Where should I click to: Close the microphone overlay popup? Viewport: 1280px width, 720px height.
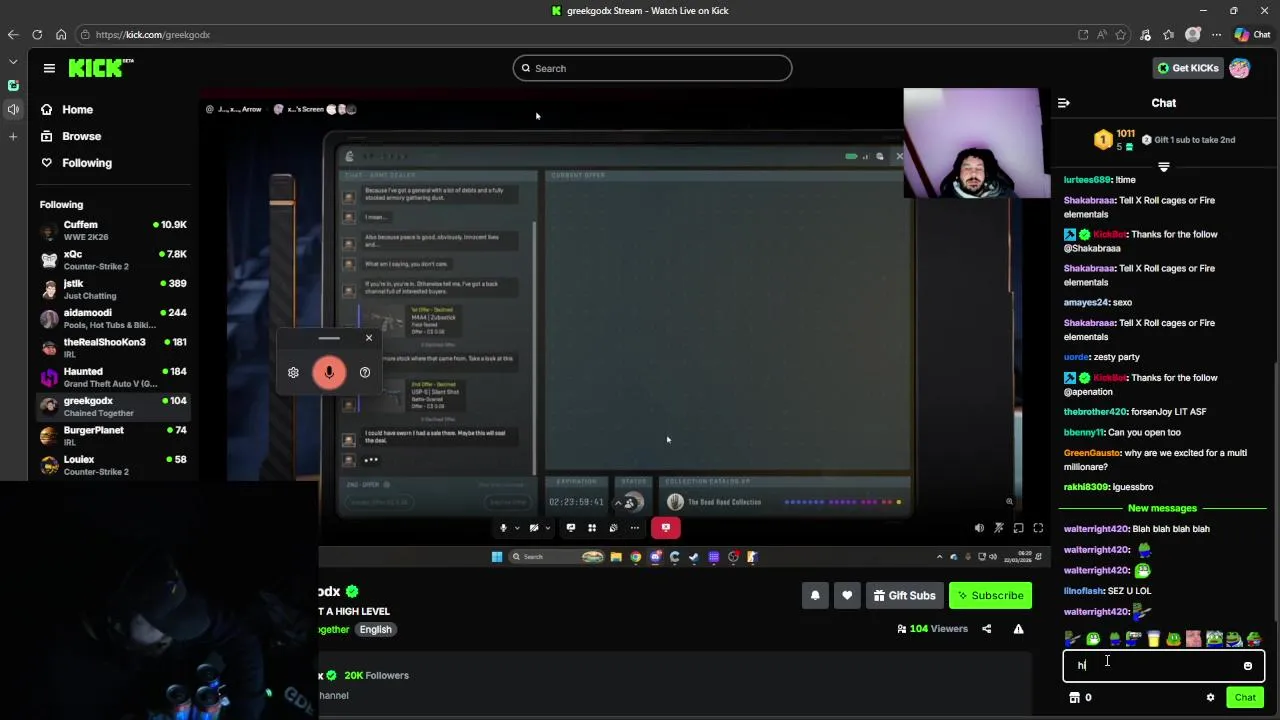click(x=369, y=338)
